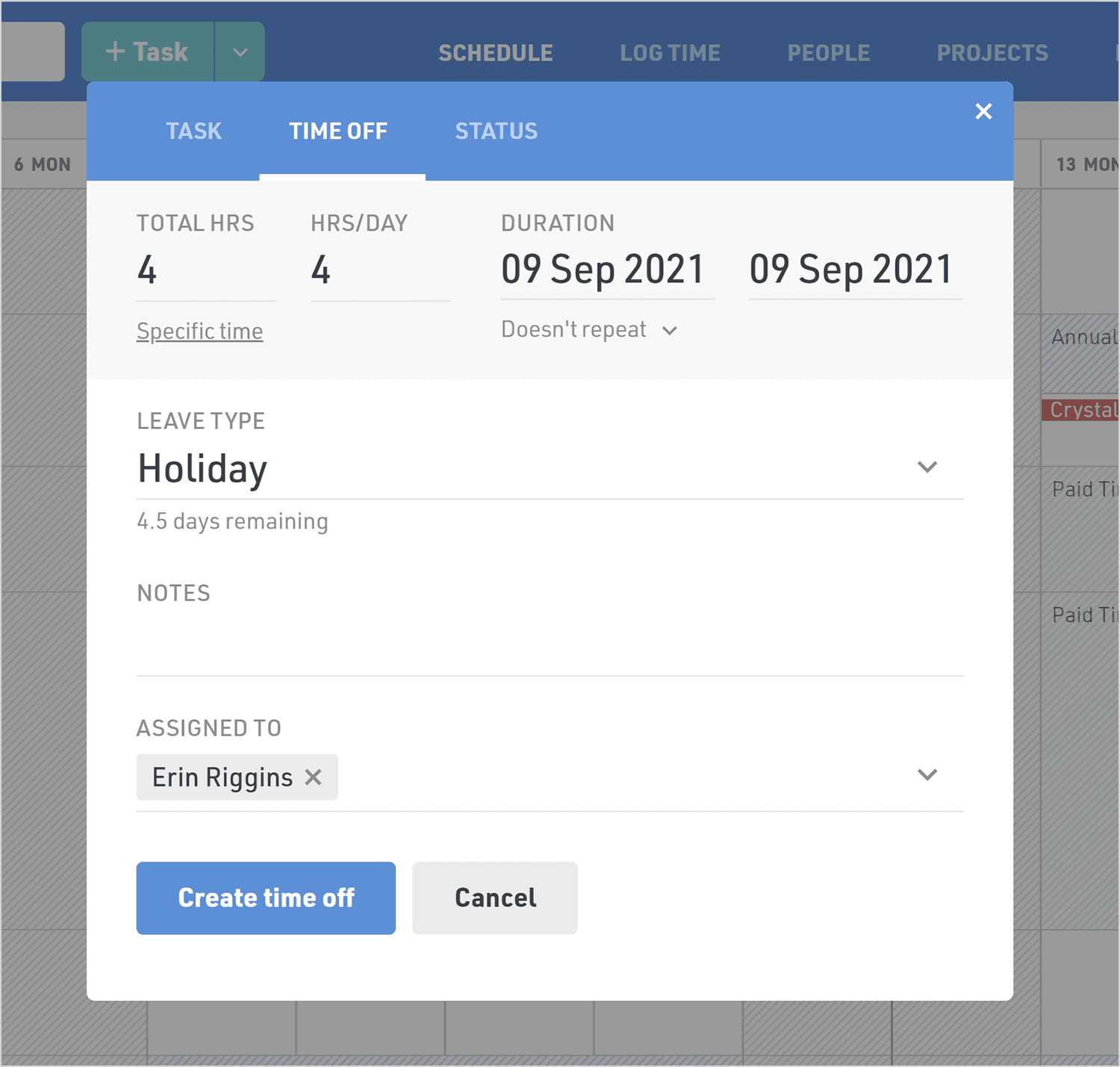
Task: Expand the Assigned To dropdown
Action: [927, 775]
